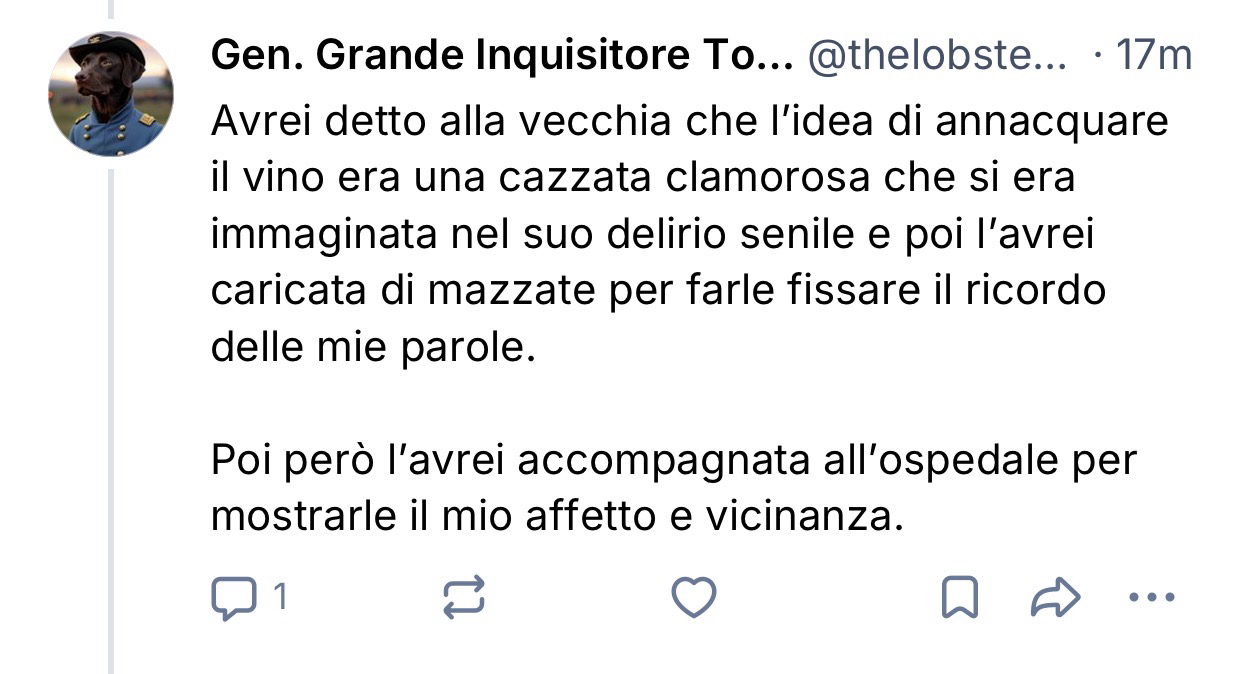1235x674 pixels.
Task: Open the "Gen. Grande Inquisitore To..." profile name
Action: (x=500, y=58)
